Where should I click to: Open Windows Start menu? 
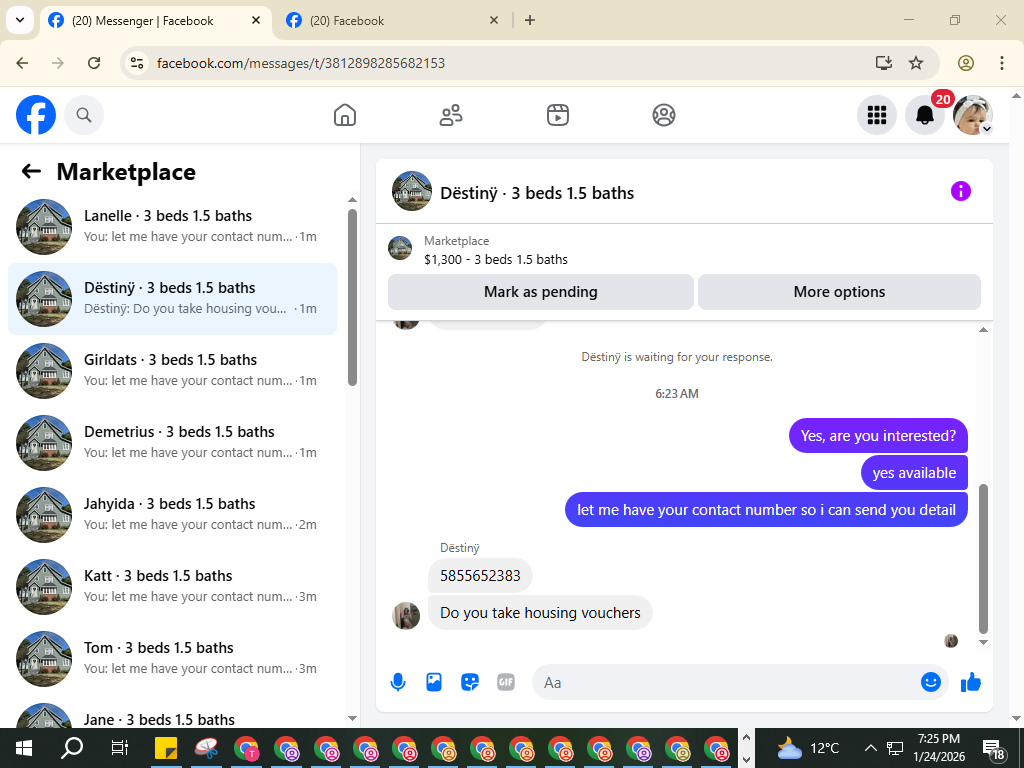coord(24,748)
